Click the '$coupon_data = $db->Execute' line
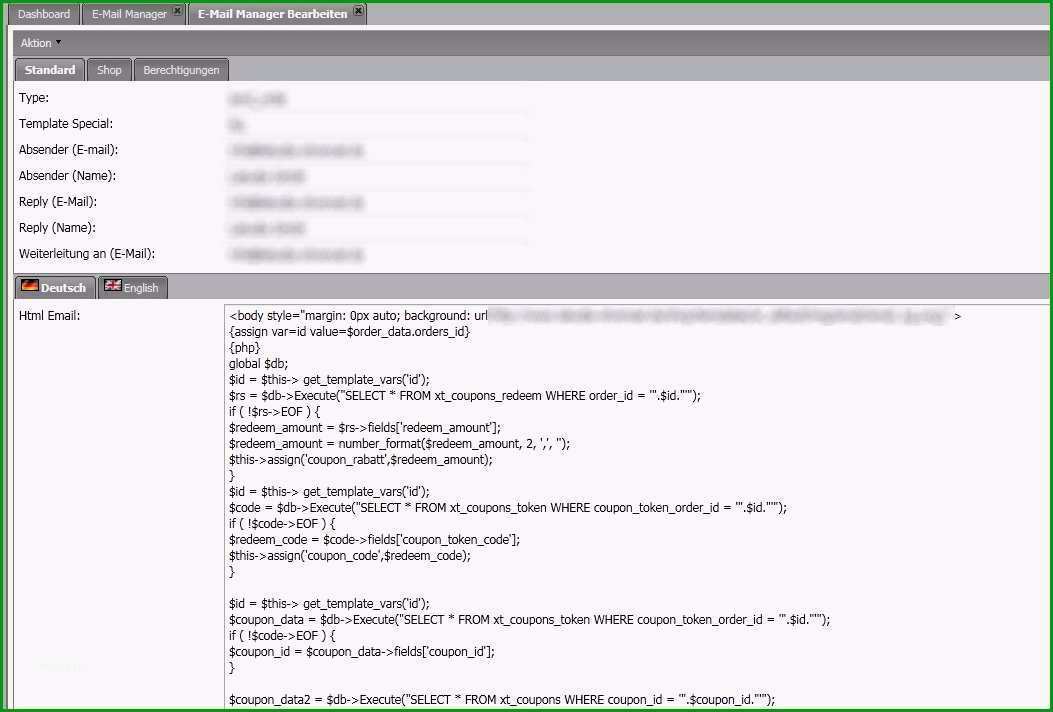This screenshot has height=712, width=1053. (529, 620)
